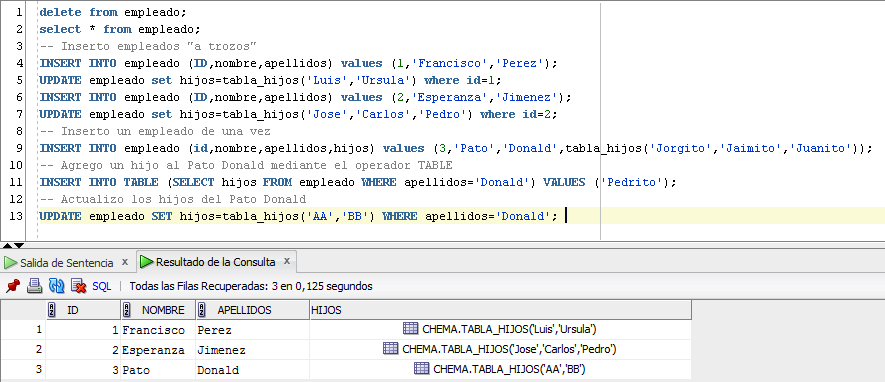
Task: Refresh the query results with blue arrows icon
Action: click(56, 286)
